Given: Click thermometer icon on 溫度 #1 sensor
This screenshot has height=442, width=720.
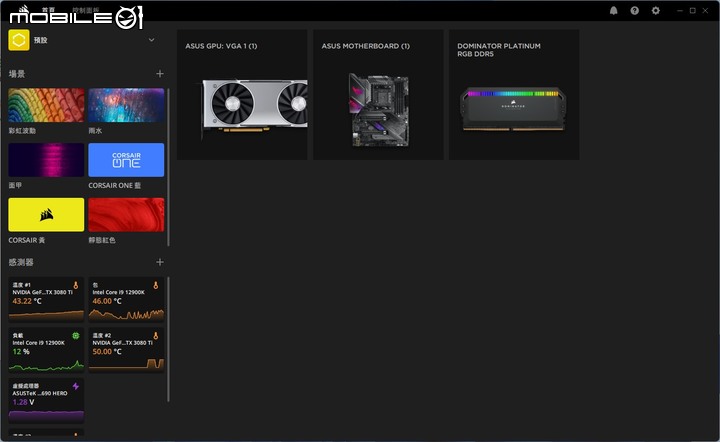Looking at the screenshot, I should click(x=76, y=285).
